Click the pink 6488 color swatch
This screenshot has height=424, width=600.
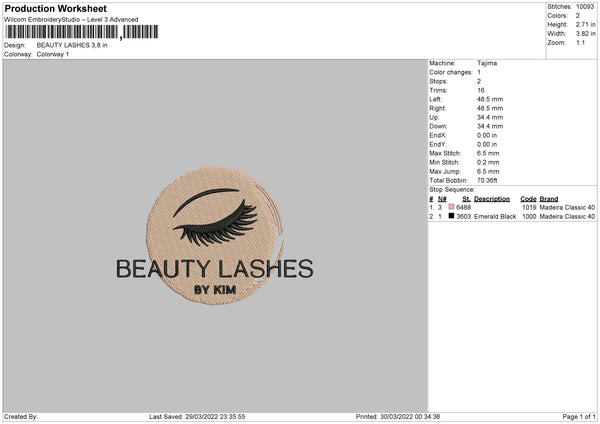coord(451,207)
